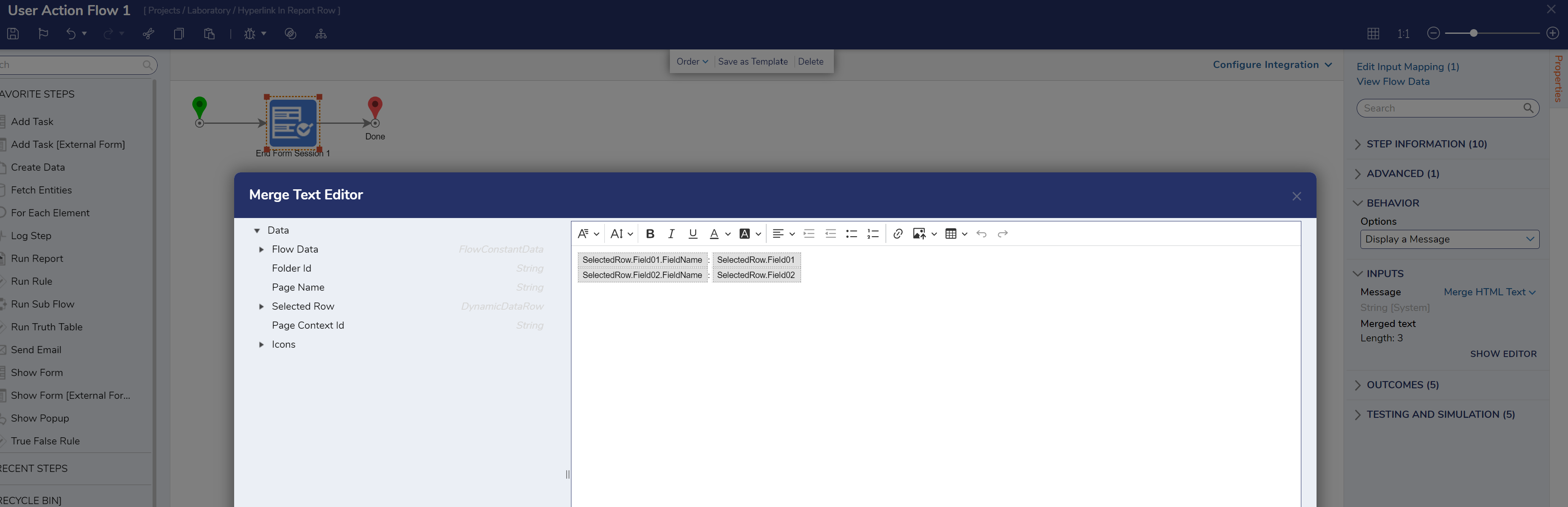
Task: Click Save as Template
Action: click(753, 61)
